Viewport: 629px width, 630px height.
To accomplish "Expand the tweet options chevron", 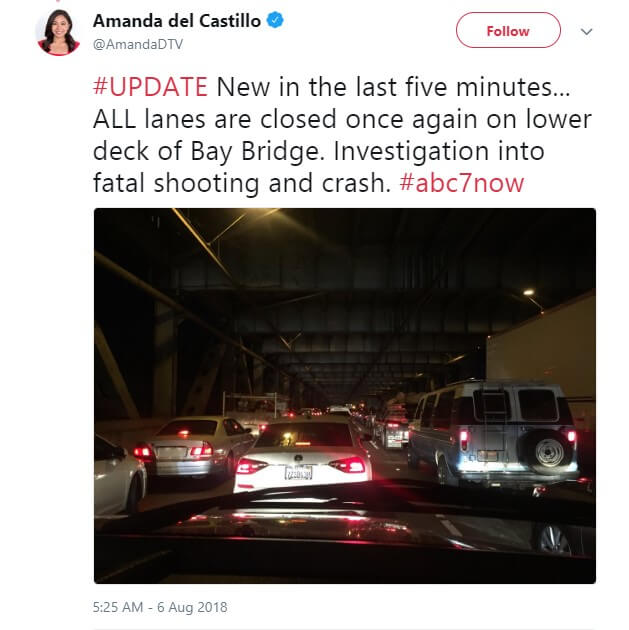I will pos(586,31).
